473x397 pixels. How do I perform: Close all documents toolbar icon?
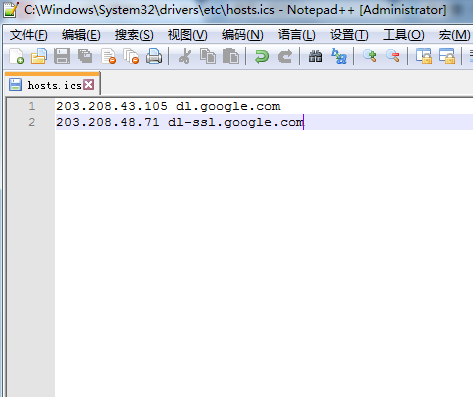pyautogui.click(x=131, y=56)
